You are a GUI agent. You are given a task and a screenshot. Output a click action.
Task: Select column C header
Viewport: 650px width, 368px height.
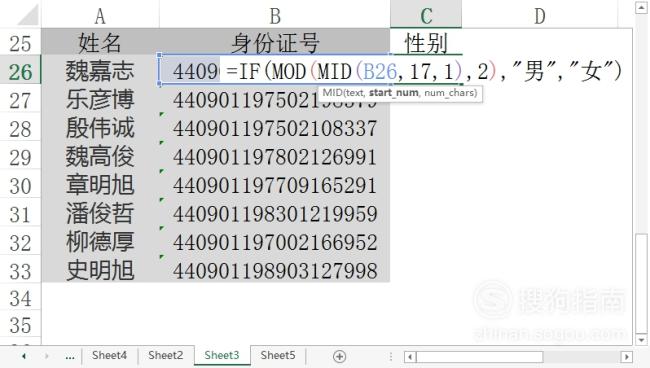(426, 16)
